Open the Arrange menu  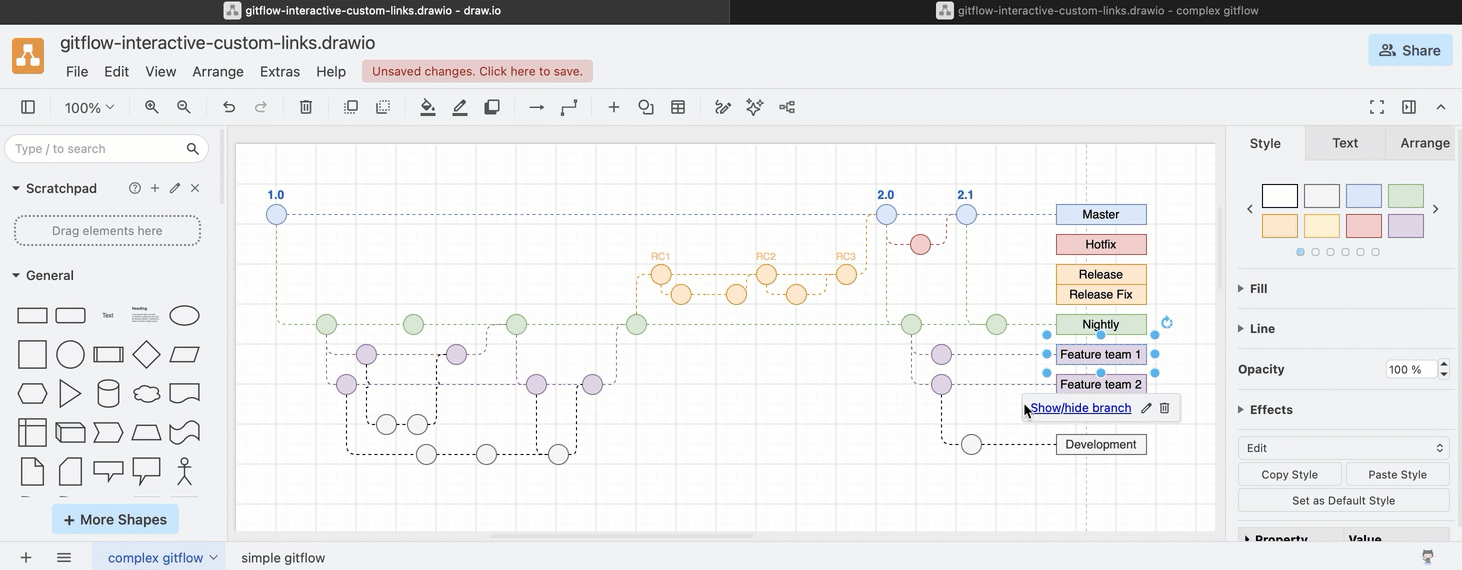[x=218, y=71]
